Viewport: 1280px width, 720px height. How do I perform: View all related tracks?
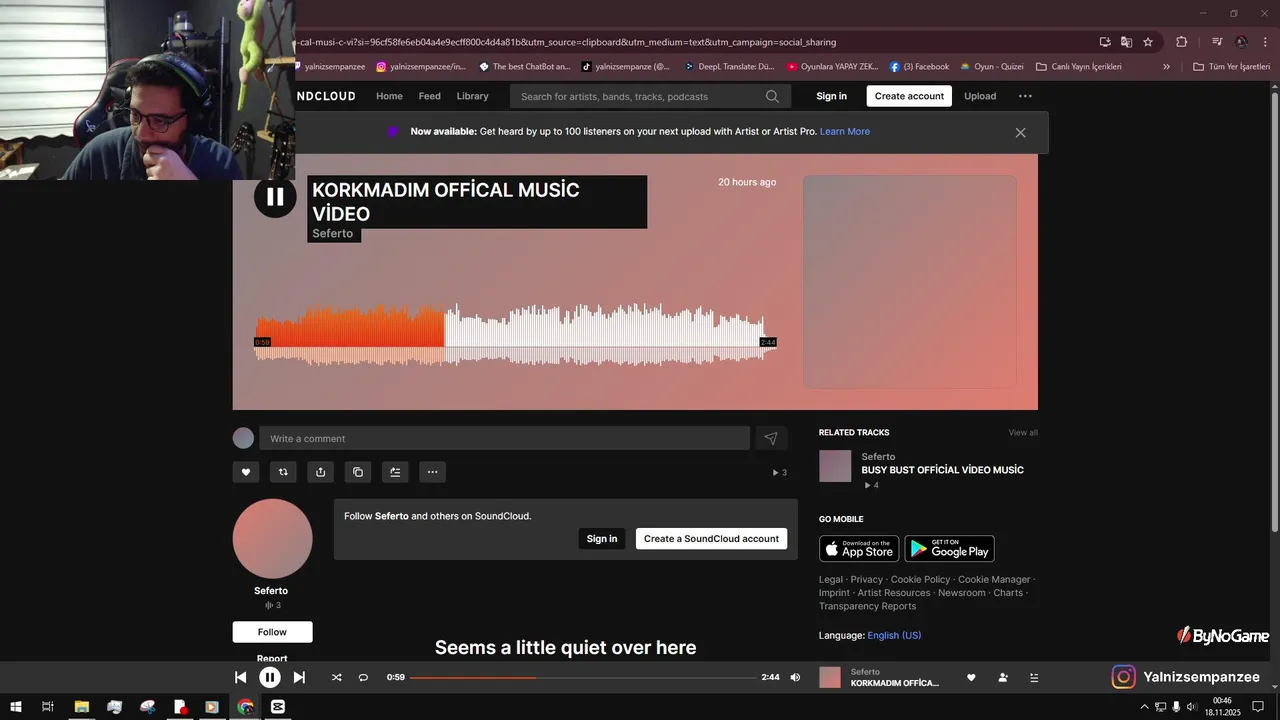1023,432
